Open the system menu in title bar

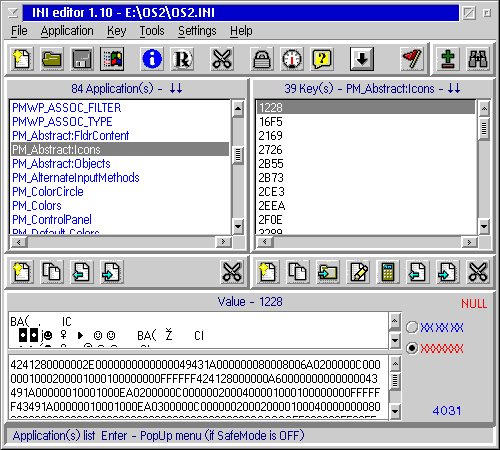pyautogui.click(x=13, y=13)
